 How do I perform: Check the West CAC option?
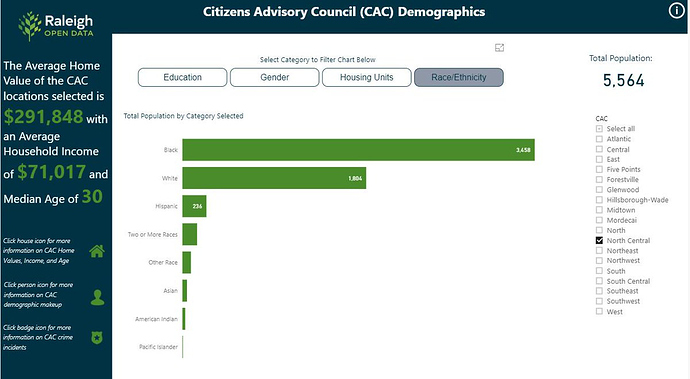click(x=599, y=311)
